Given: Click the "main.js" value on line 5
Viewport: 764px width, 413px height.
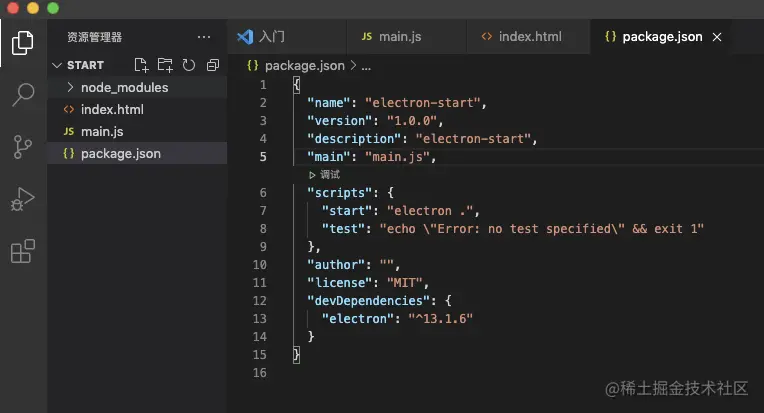Looking at the screenshot, I should click(x=398, y=157).
